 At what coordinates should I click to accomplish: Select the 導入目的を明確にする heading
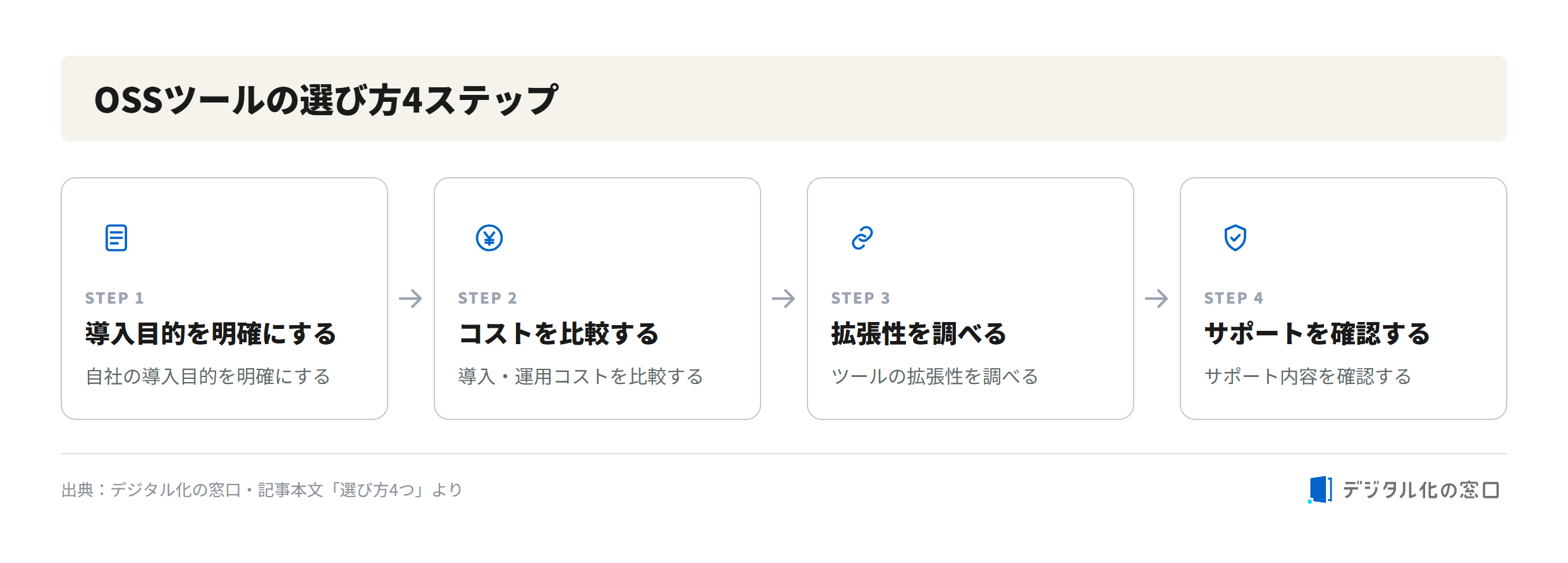[211, 333]
